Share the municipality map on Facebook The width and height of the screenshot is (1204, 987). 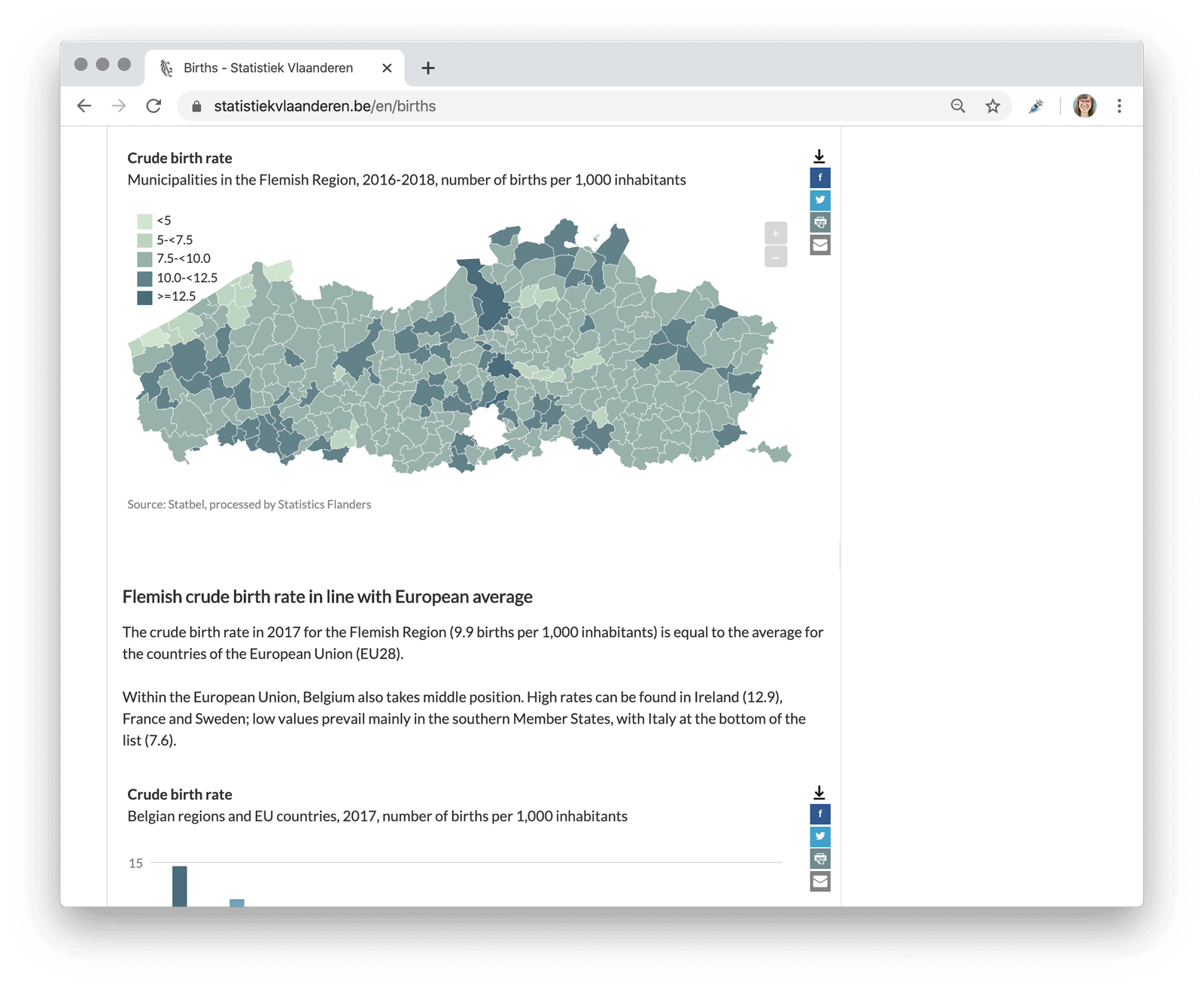click(x=819, y=178)
